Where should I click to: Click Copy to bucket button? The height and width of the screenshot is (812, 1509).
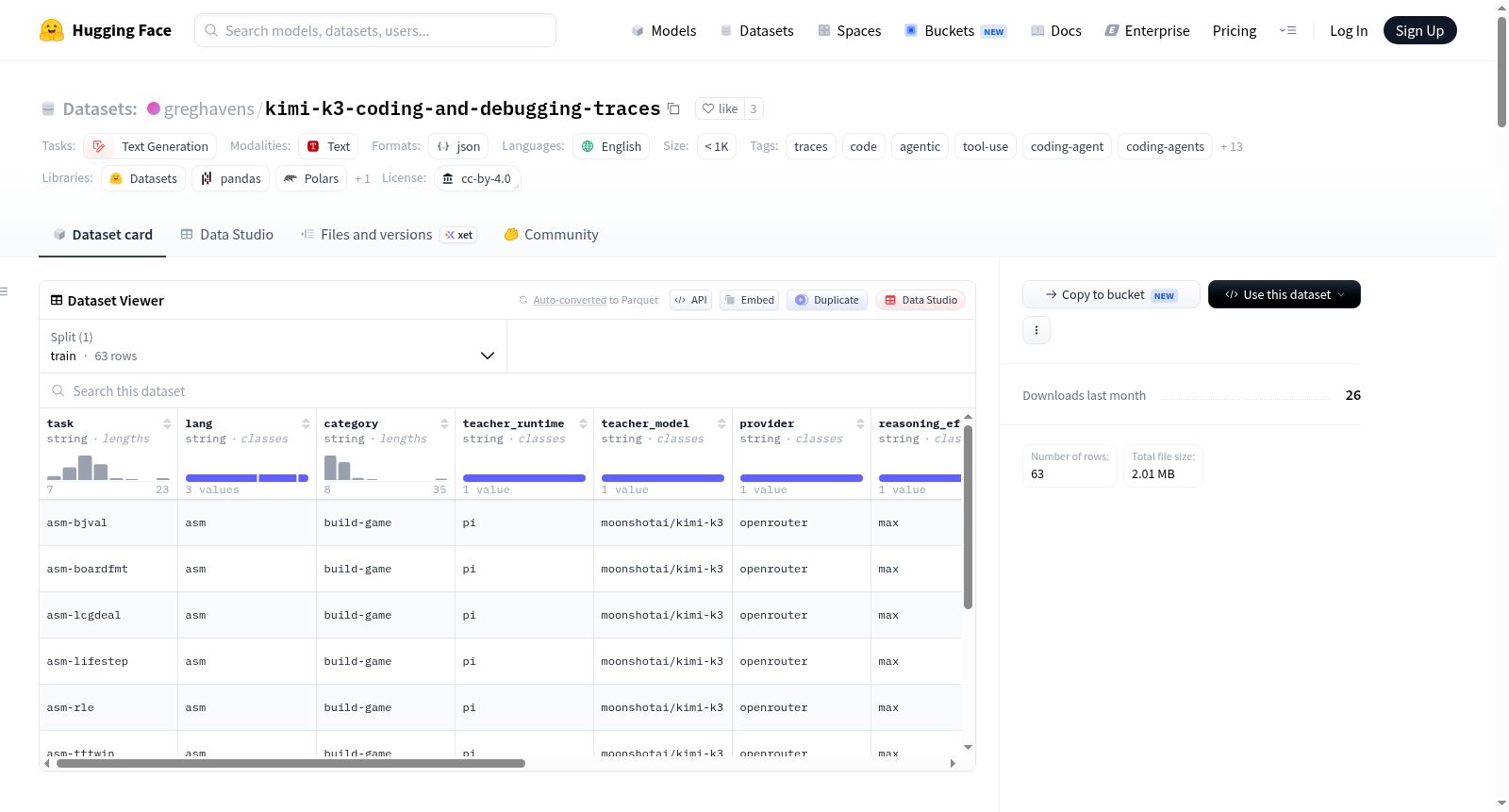pyautogui.click(x=1111, y=294)
